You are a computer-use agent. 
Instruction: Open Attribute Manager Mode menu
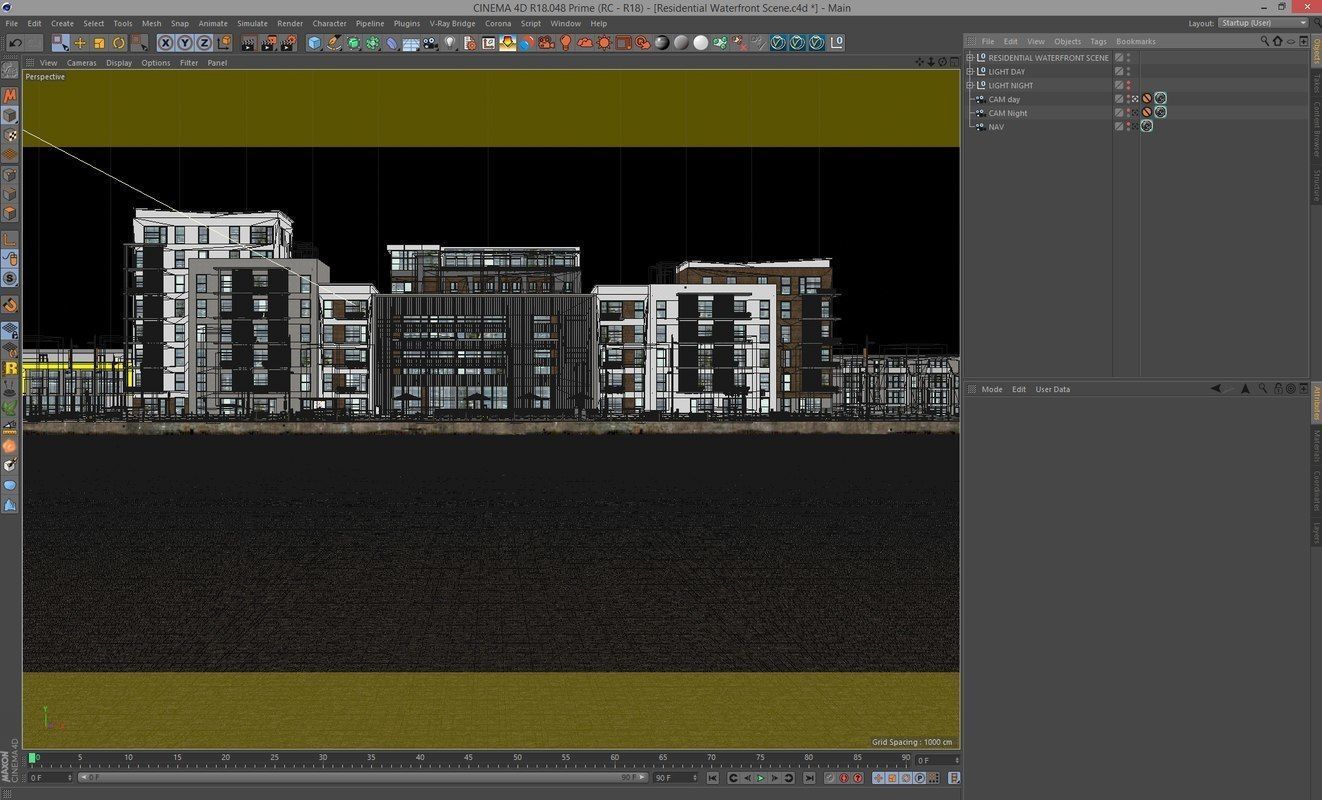tap(992, 389)
